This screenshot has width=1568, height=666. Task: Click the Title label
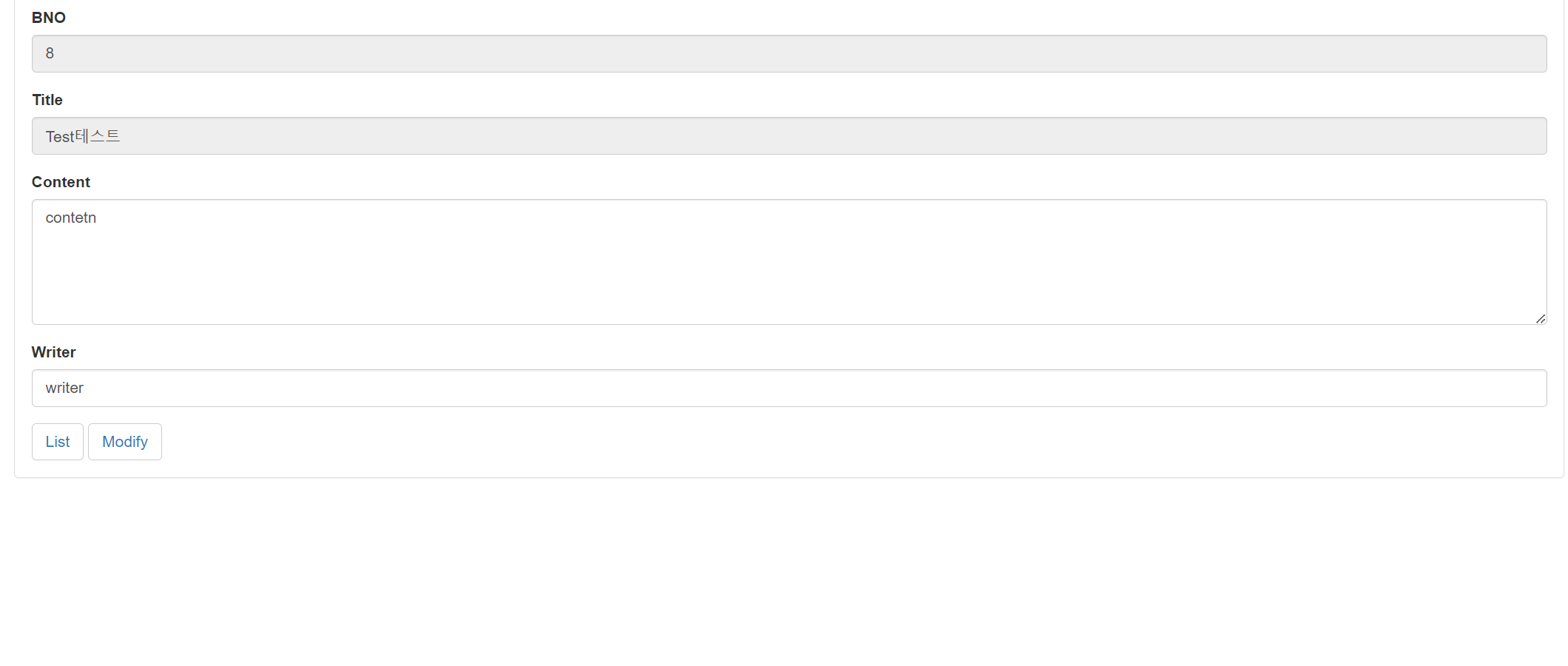click(x=47, y=100)
